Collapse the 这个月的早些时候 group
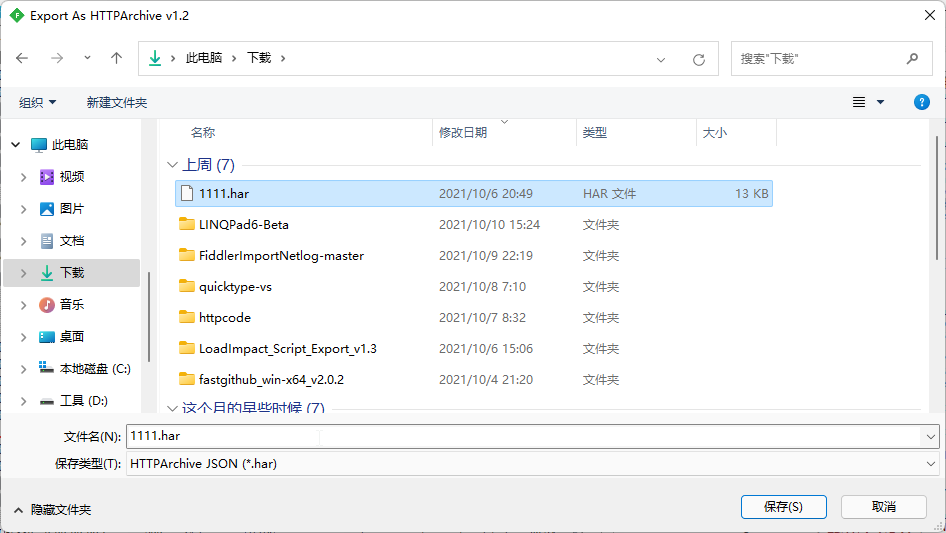Viewport: 946px width, 533px height. (x=172, y=409)
